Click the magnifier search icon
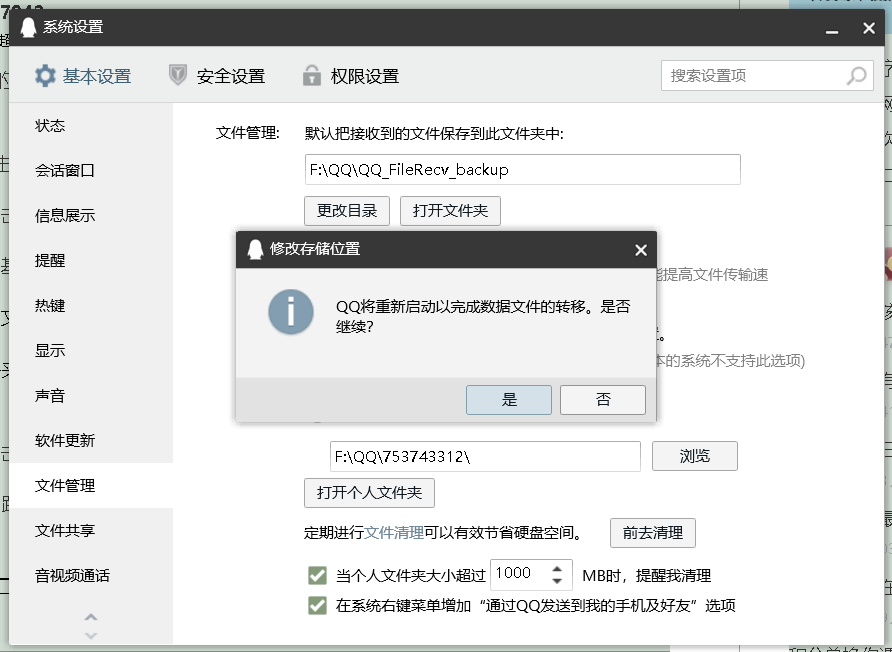Viewport: 892px width, 652px height. click(x=856, y=76)
